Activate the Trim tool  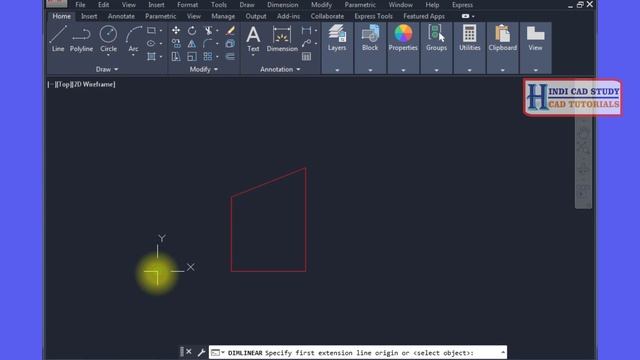(x=208, y=31)
